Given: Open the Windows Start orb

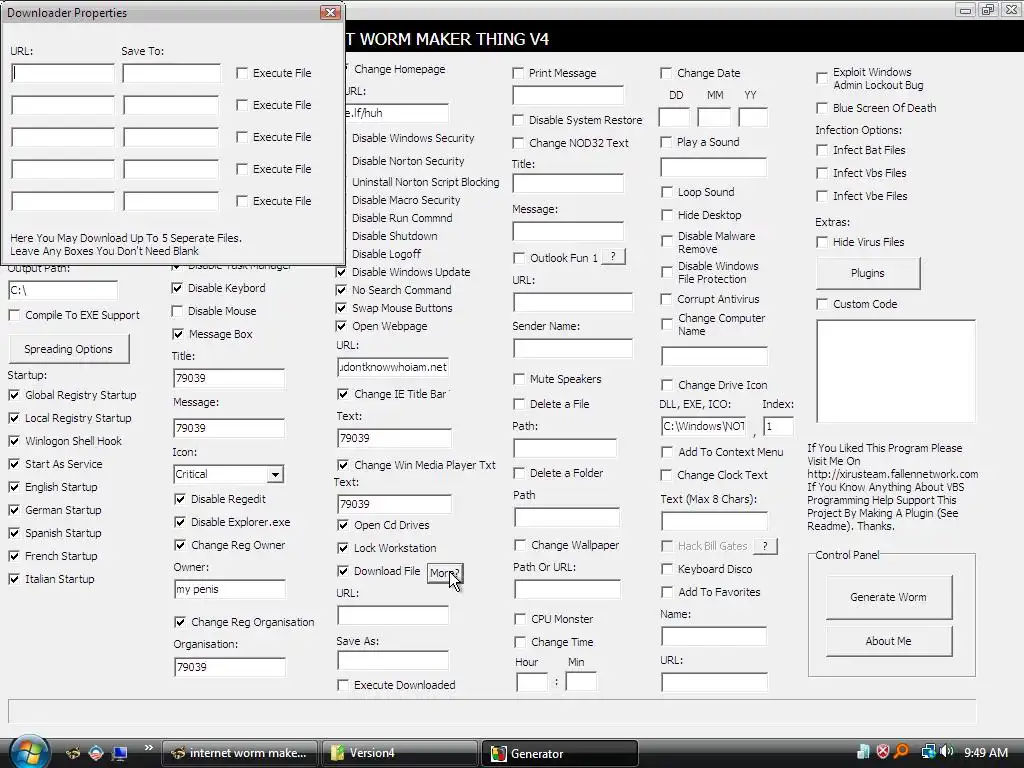Looking at the screenshot, I should [x=30, y=752].
